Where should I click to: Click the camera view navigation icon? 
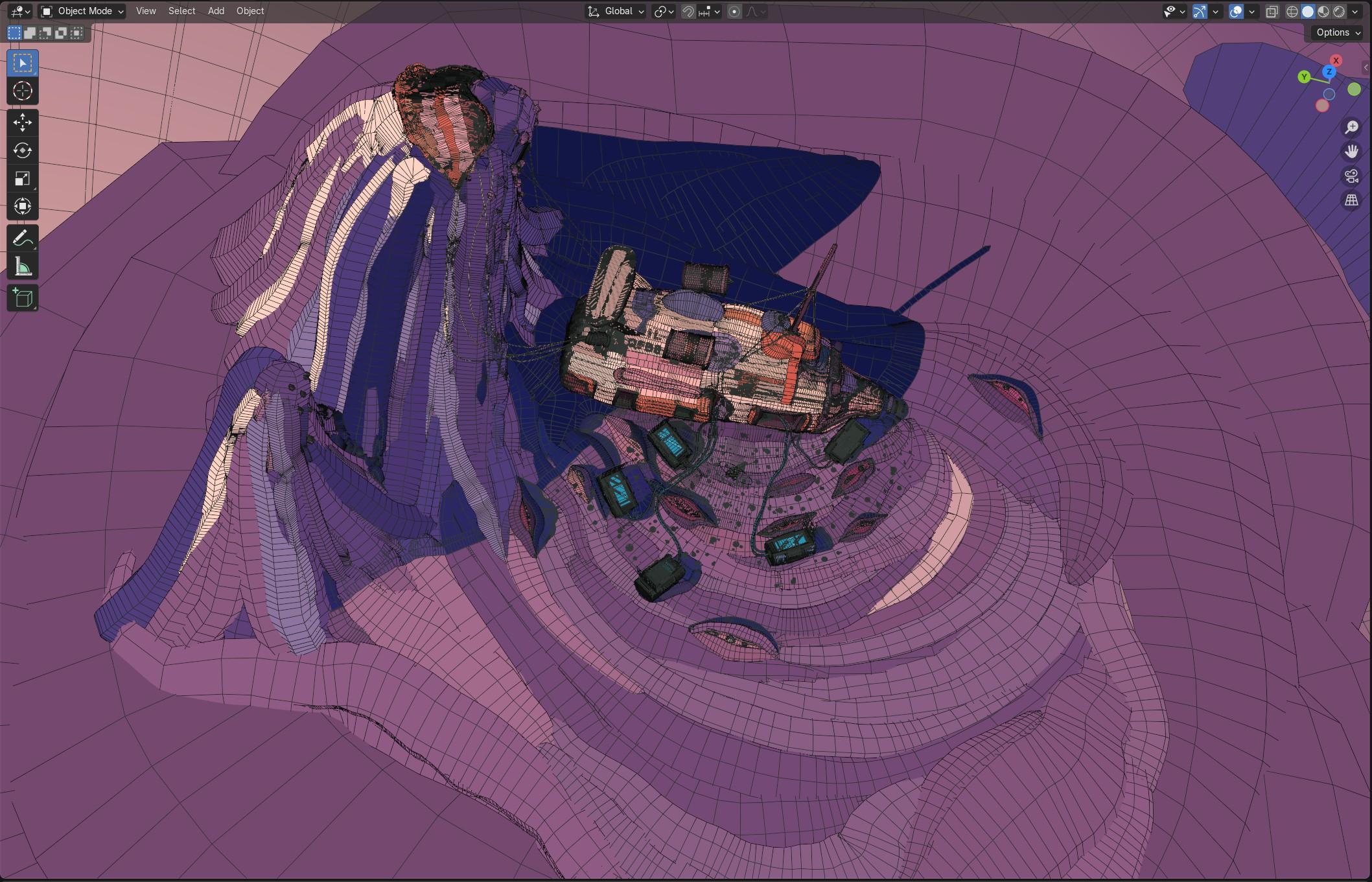tap(1351, 176)
